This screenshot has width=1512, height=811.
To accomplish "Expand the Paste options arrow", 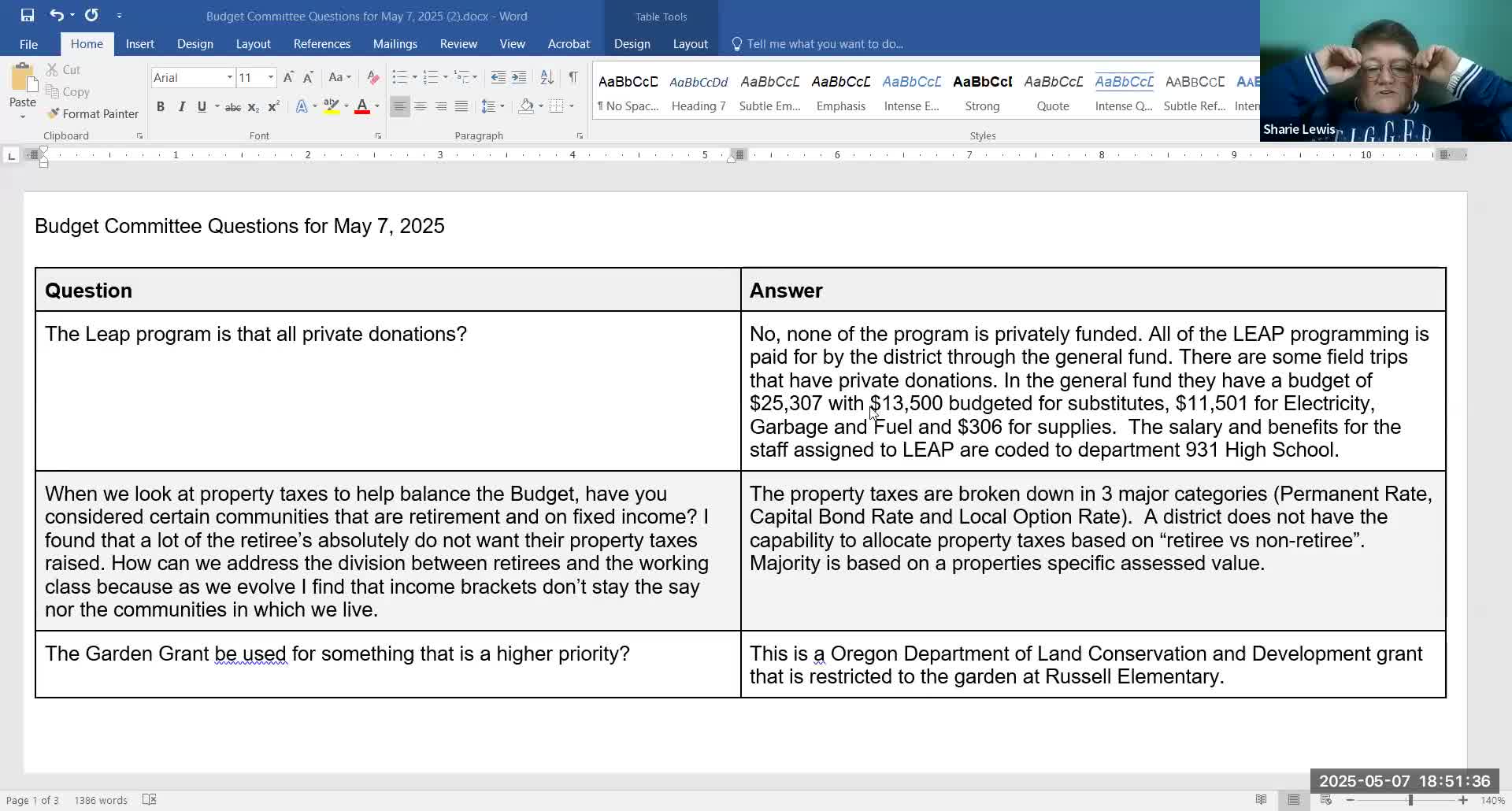I will coord(23,117).
